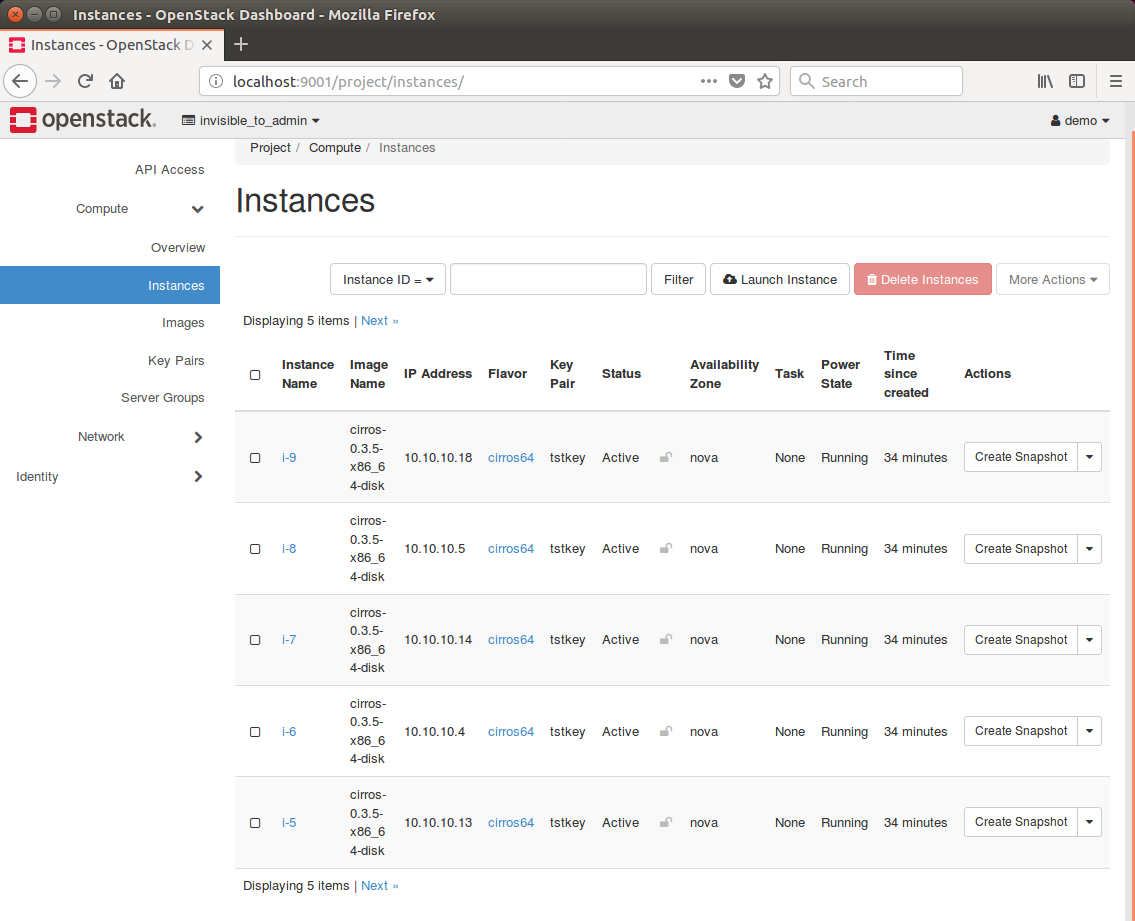Open the invisible_to_admin project dropdown
Image resolution: width=1135 pixels, height=921 pixels.
[x=250, y=120]
